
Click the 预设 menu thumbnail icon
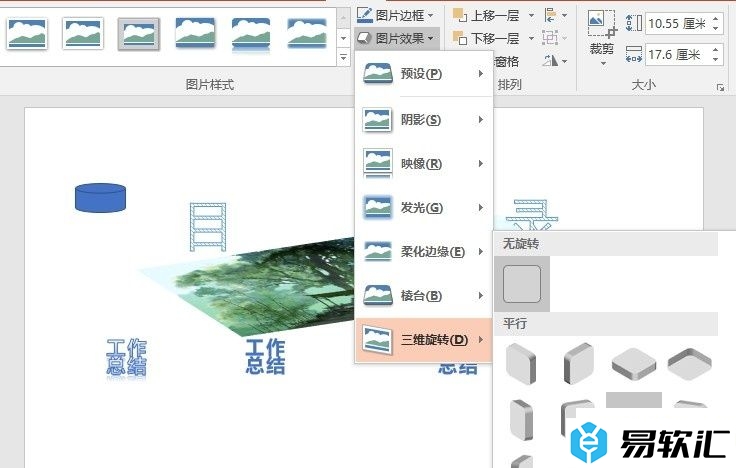pyautogui.click(x=378, y=74)
